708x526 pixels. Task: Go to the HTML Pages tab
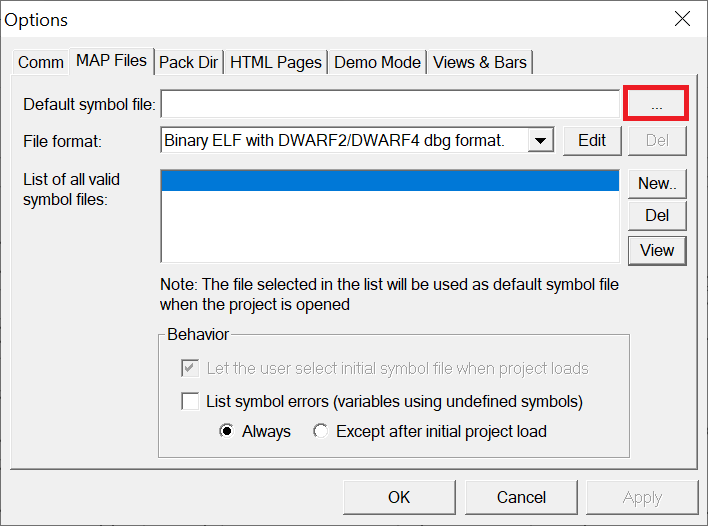pos(276,62)
